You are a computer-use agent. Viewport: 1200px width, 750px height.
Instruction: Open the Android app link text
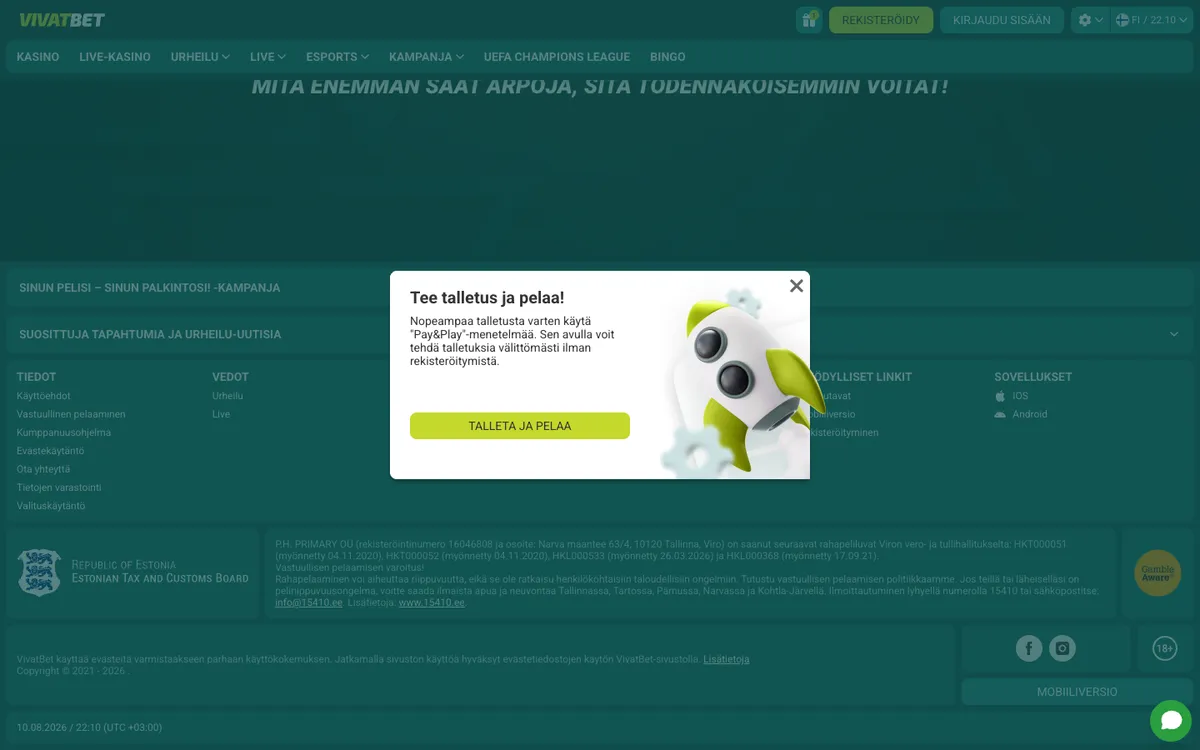click(1030, 414)
